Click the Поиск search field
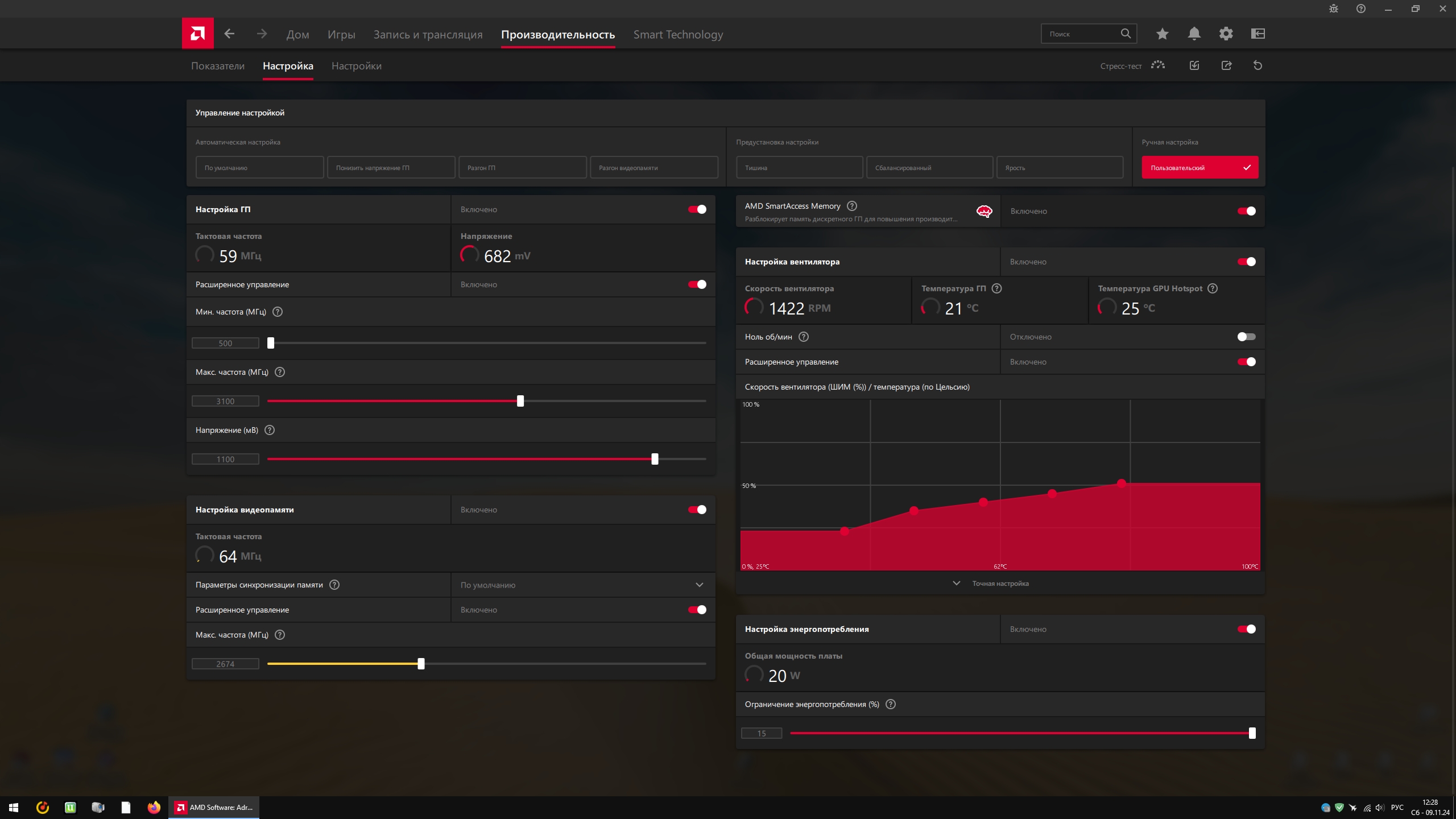The image size is (1456, 819). pyautogui.click(x=1081, y=34)
